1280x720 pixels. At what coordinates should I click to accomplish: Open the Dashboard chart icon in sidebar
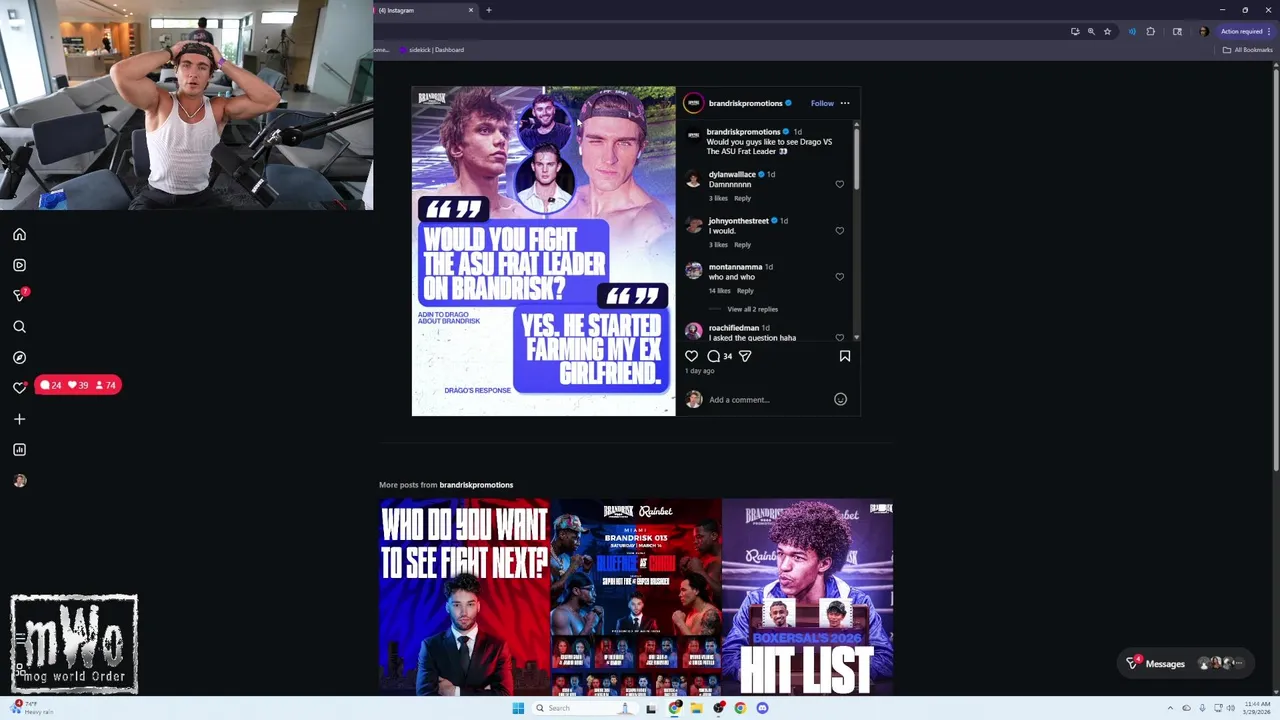(19, 450)
